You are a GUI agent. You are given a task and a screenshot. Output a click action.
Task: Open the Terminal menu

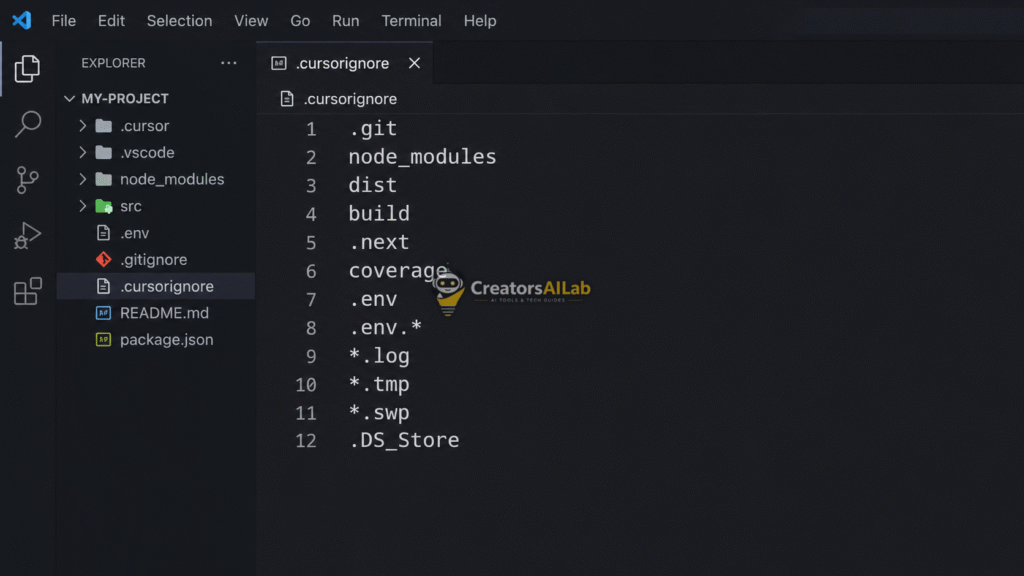click(x=411, y=21)
